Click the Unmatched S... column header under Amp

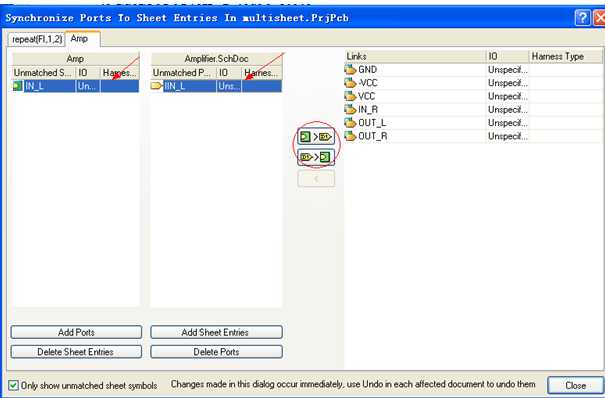(44, 73)
